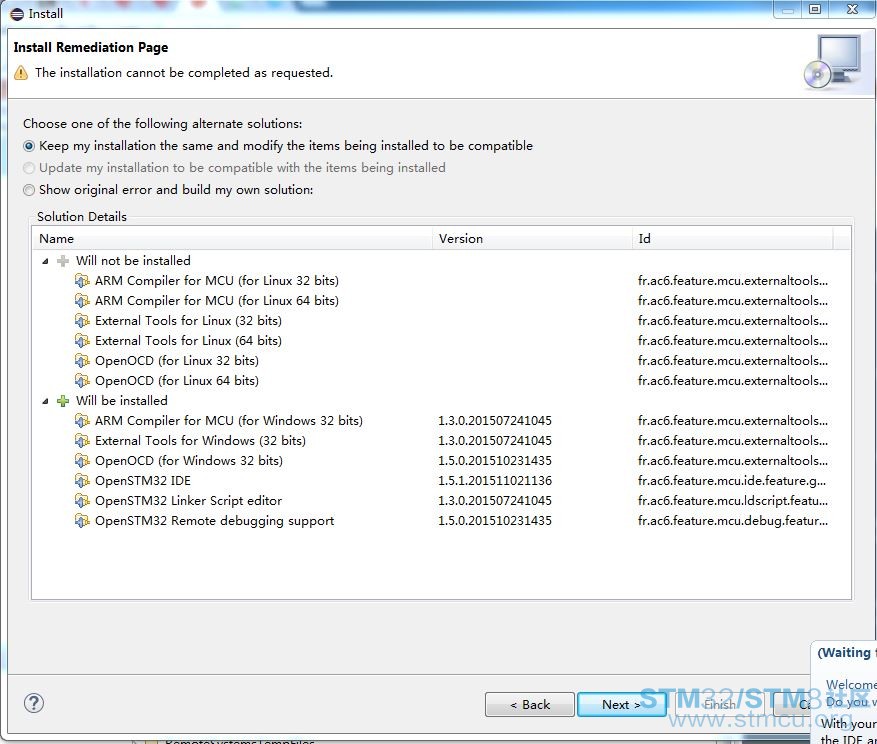Screen dimensions: 877x744
Task: Click the OpenSTM32 IDE feature icon
Action: pyautogui.click(x=82, y=481)
